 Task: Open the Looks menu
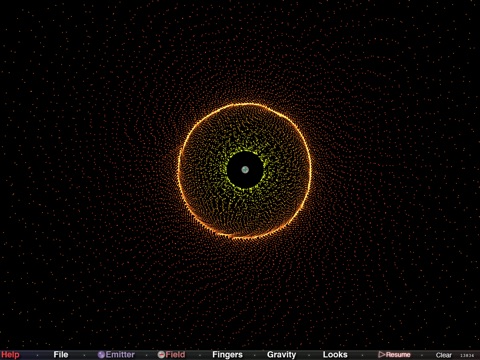(335, 355)
